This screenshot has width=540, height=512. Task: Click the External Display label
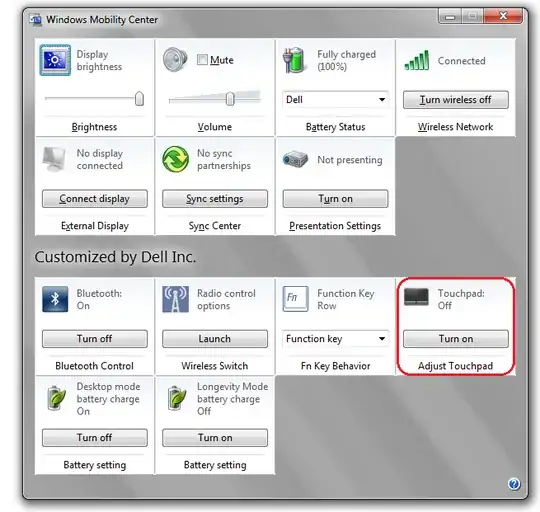[95, 226]
